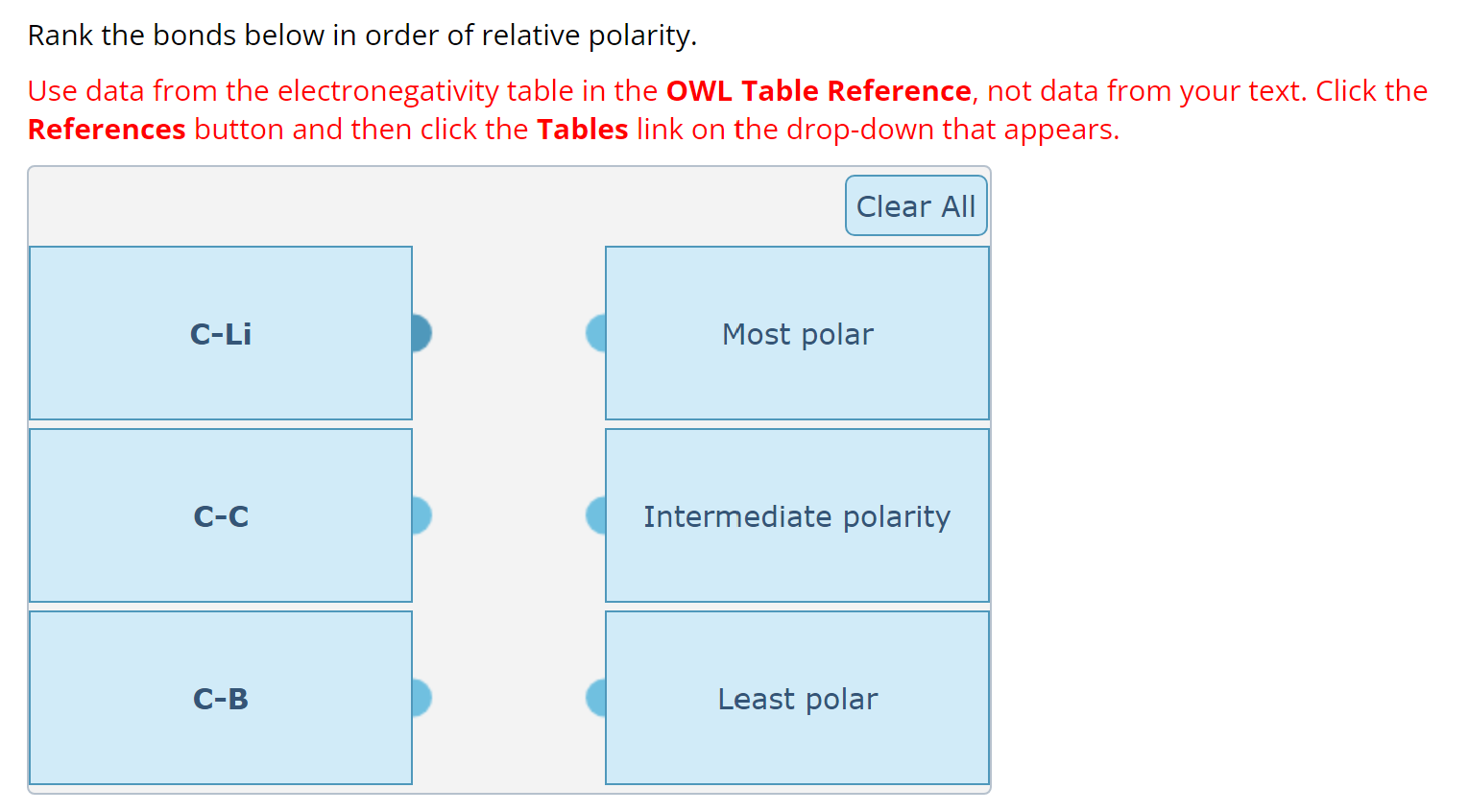Click the connector dot next to Least polar
The height and width of the screenshot is (812, 1469).
[597, 699]
